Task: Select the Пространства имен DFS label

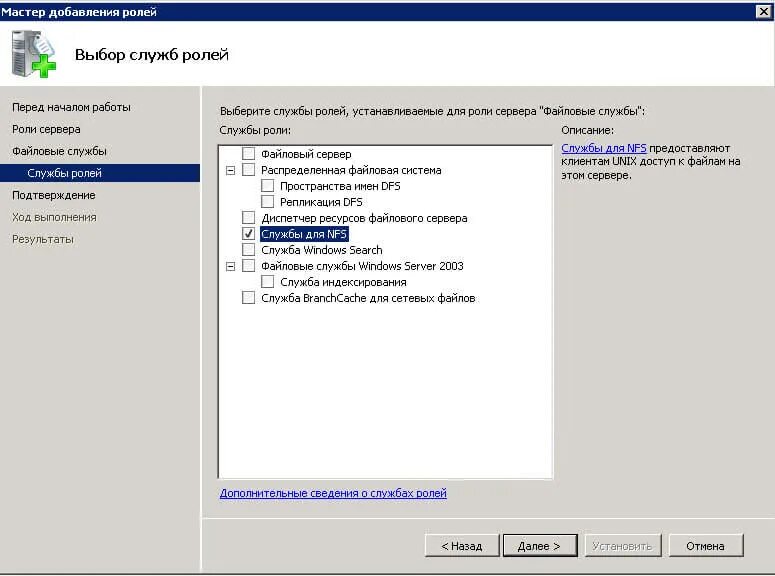Action: tap(340, 186)
